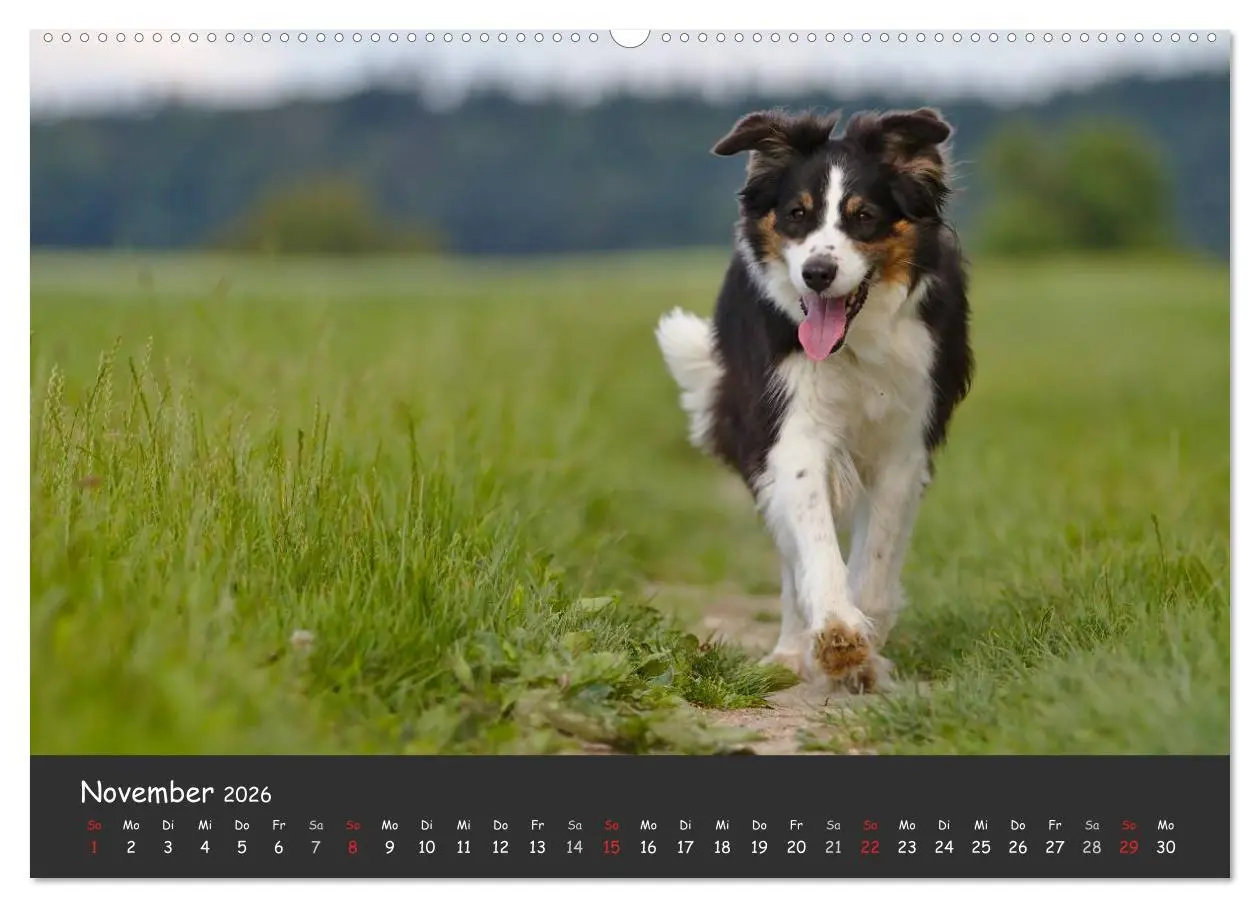Select the red date 15
This screenshot has height=908, width=1260.
click(x=612, y=846)
